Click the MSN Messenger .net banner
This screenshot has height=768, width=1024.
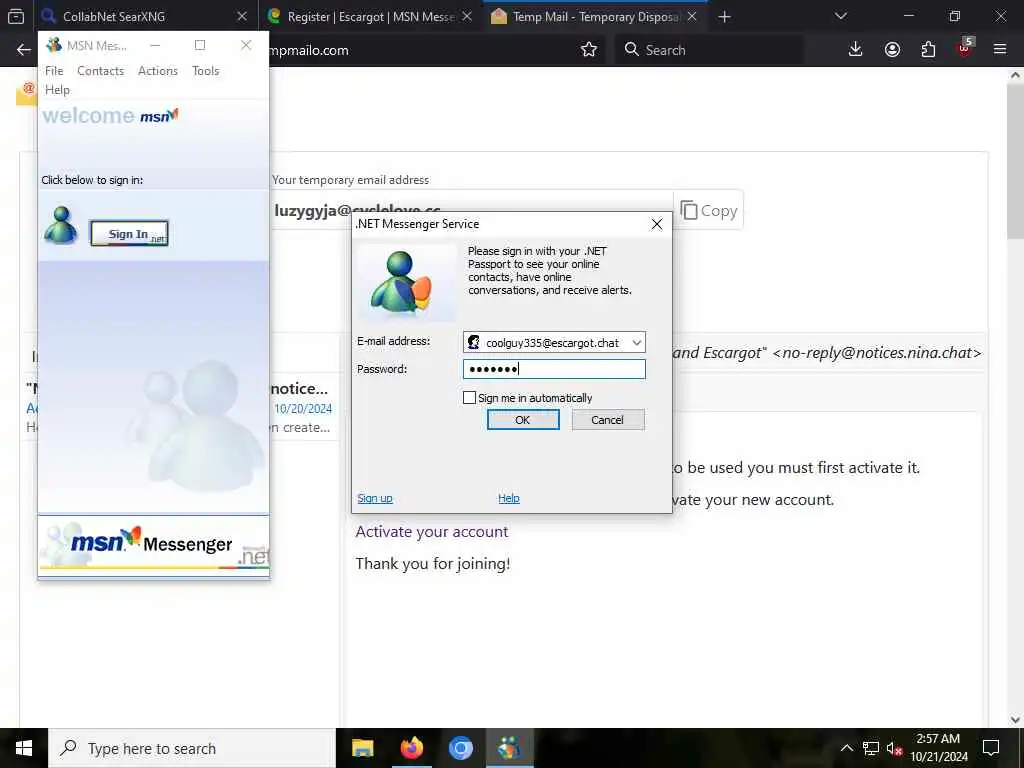[x=153, y=545]
